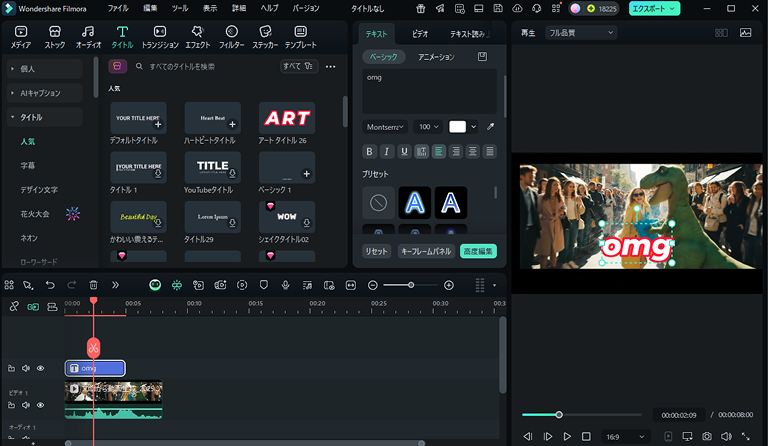This screenshot has width=768, height=446.
Task: Open preview volume speaker icon
Action: coord(726,436)
